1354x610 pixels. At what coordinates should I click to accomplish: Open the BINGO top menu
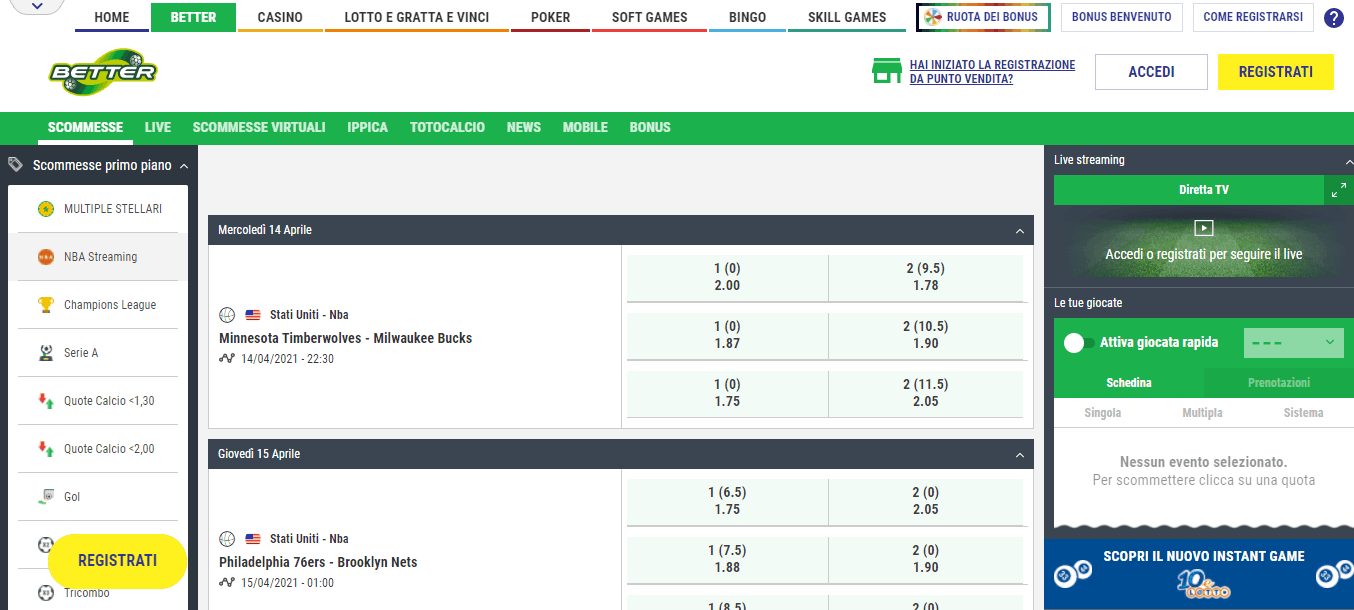click(748, 17)
